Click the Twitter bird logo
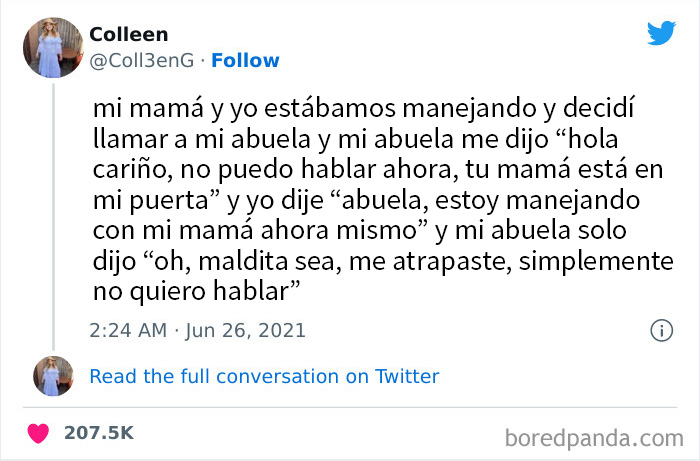This screenshot has height=461, width=700. [x=661, y=32]
